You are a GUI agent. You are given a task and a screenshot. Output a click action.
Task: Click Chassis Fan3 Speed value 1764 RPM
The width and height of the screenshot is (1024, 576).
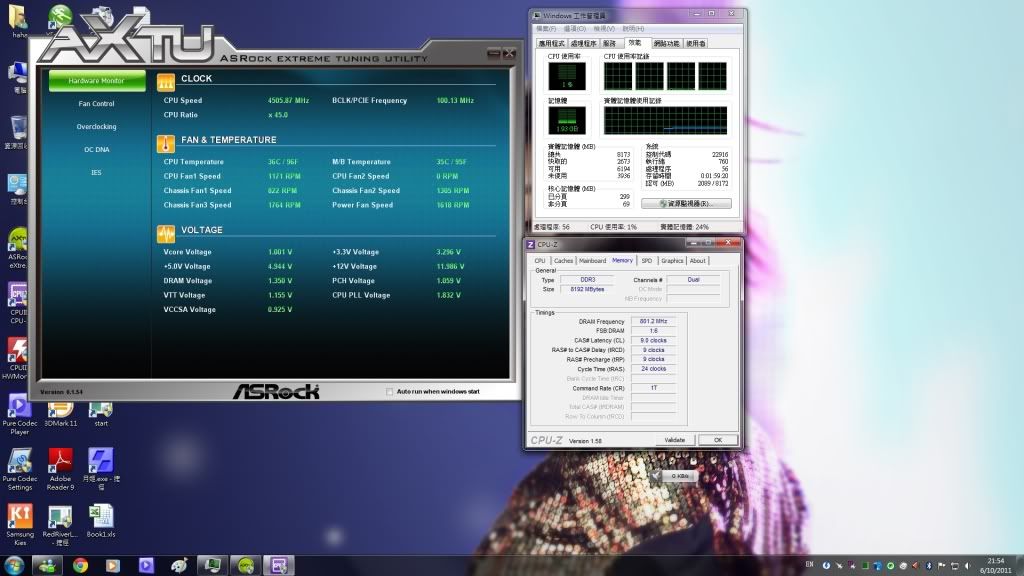(284, 205)
